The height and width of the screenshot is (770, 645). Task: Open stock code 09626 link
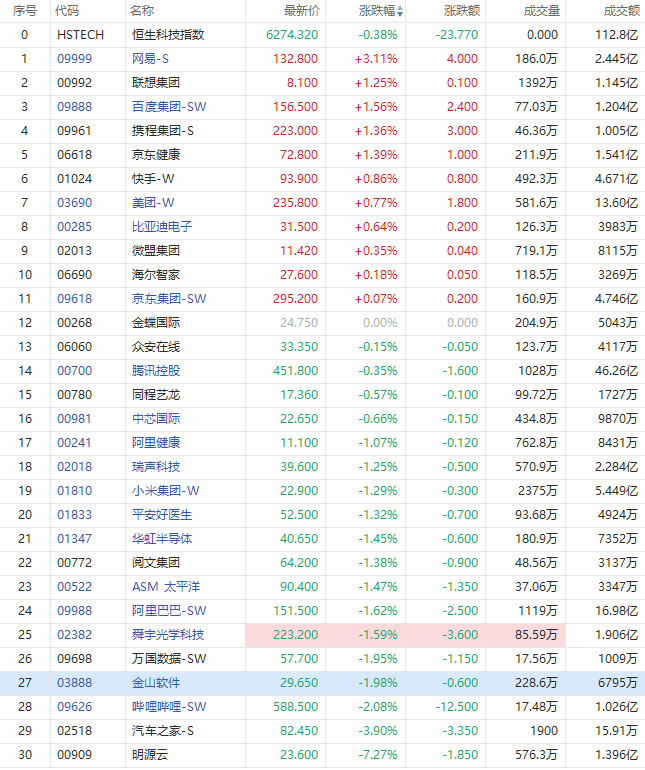click(x=74, y=707)
